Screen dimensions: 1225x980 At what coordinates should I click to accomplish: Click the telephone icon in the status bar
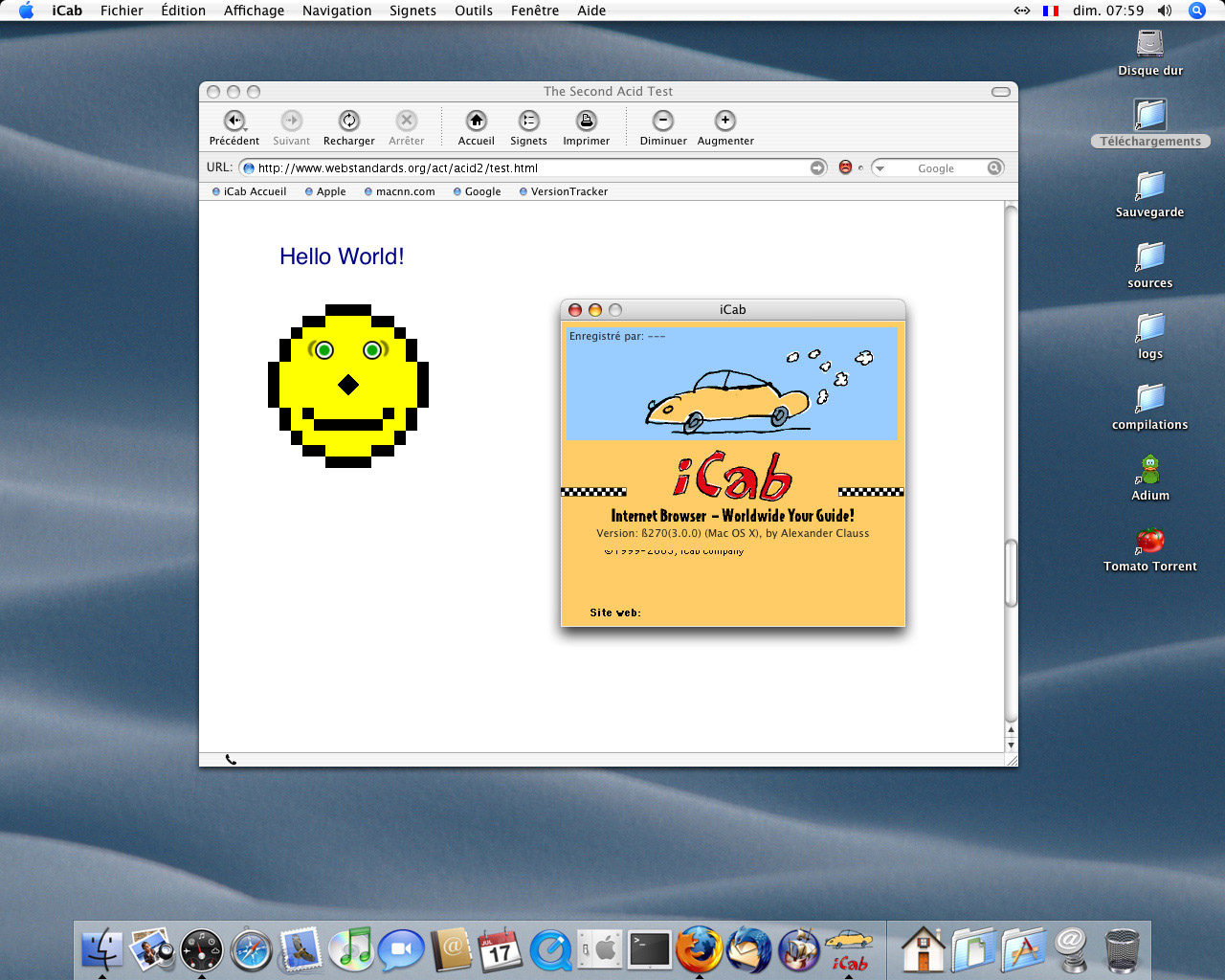(230, 759)
